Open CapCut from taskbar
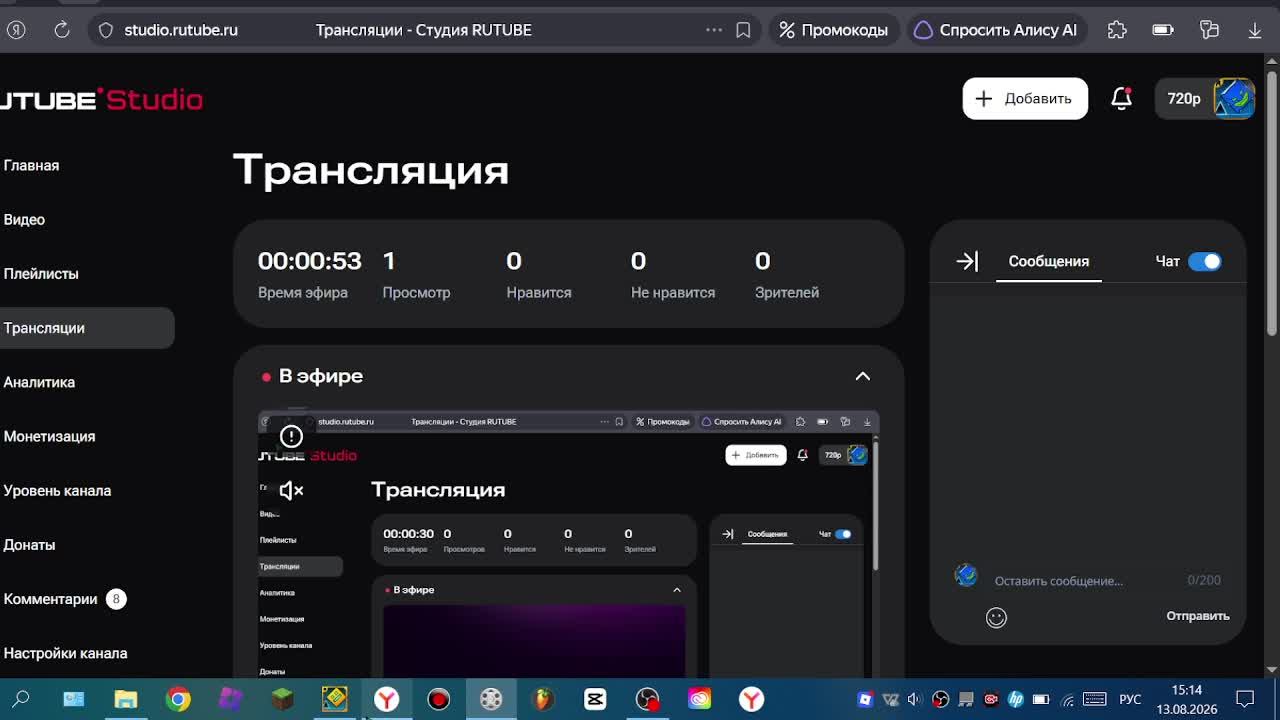 point(595,699)
